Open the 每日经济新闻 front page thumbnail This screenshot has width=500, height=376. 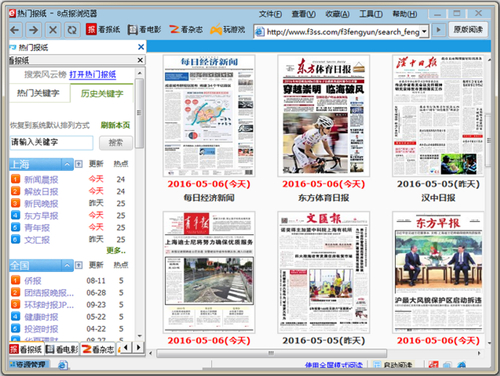coord(209,116)
